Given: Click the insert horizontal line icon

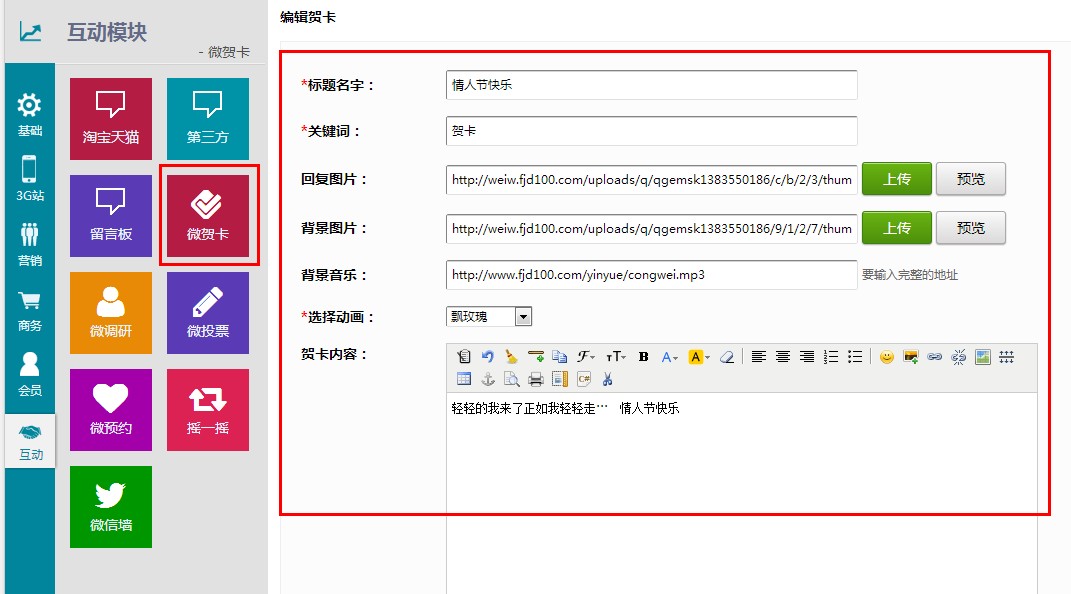Looking at the screenshot, I should [x=536, y=356].
